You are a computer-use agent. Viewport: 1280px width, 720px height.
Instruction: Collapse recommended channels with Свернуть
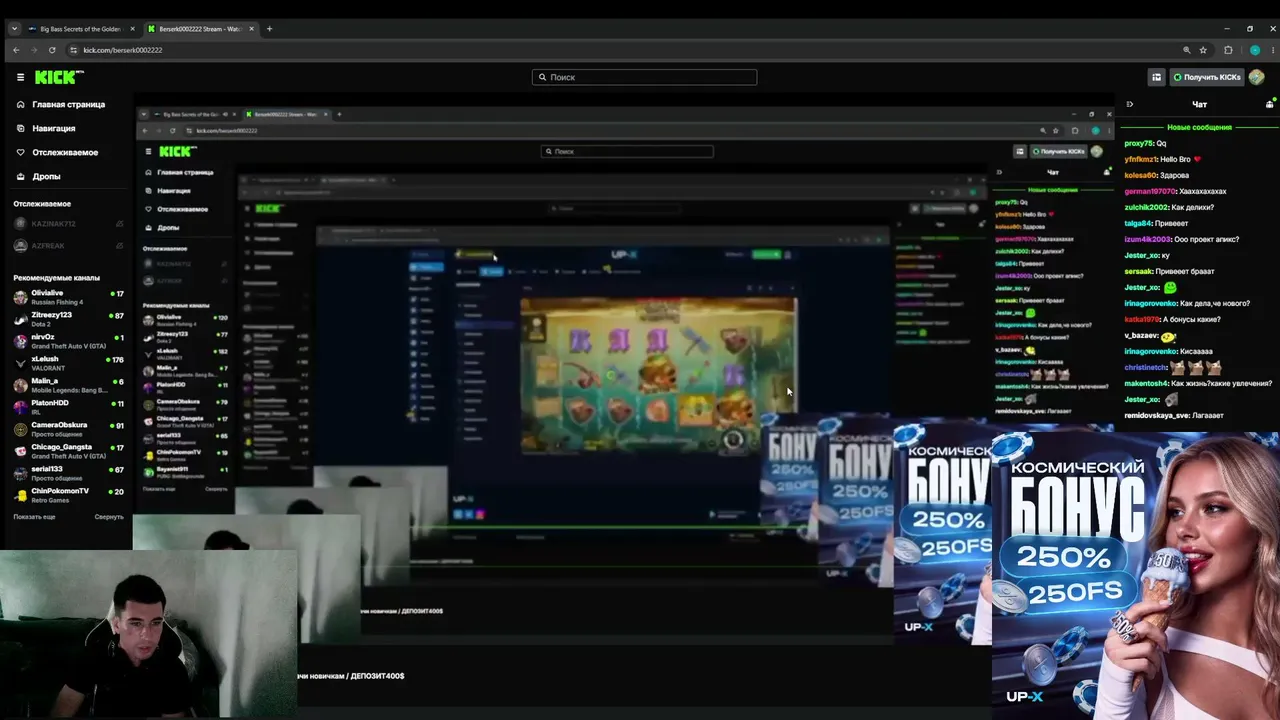109,517
